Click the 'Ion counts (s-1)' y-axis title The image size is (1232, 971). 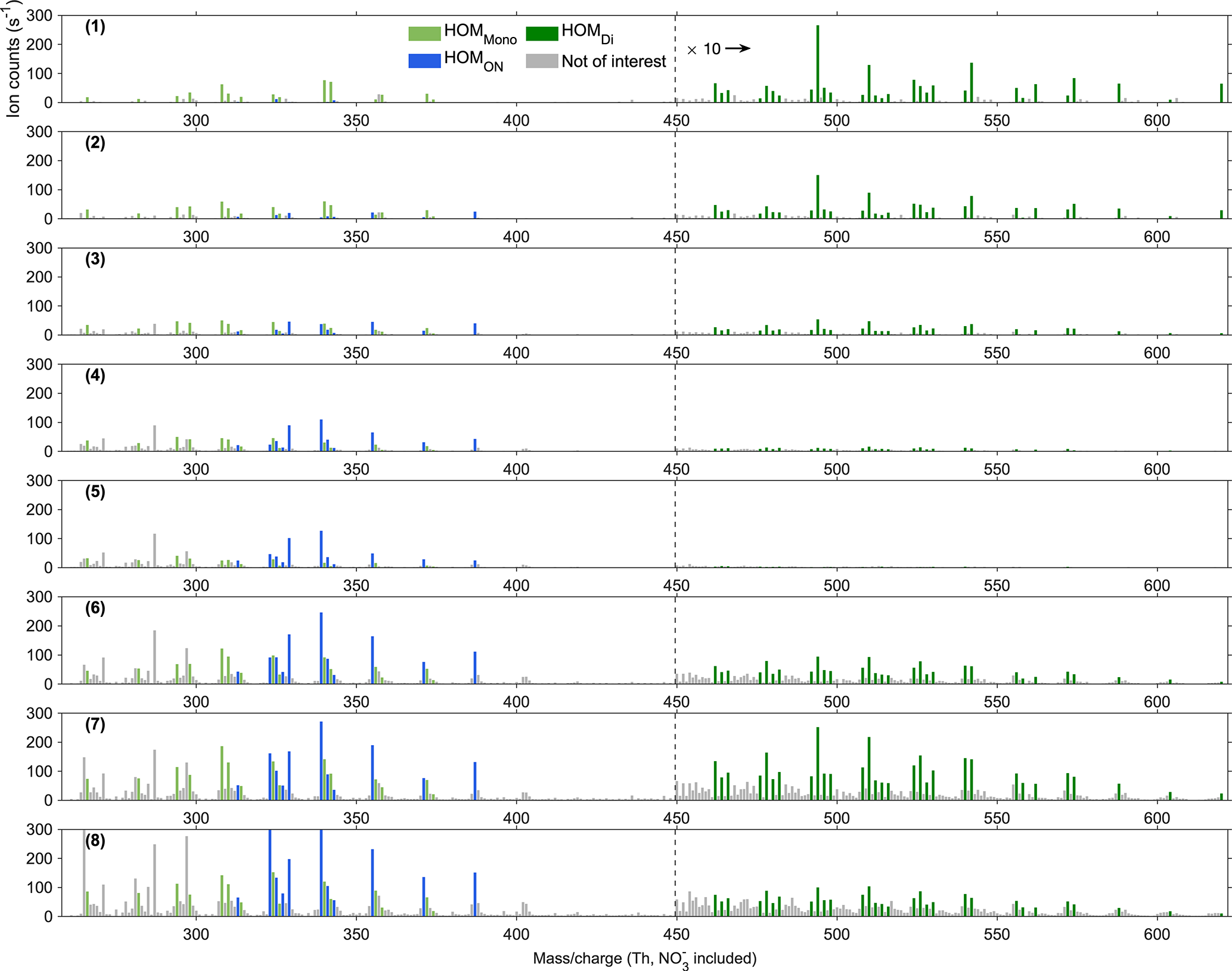coord(13,58)
